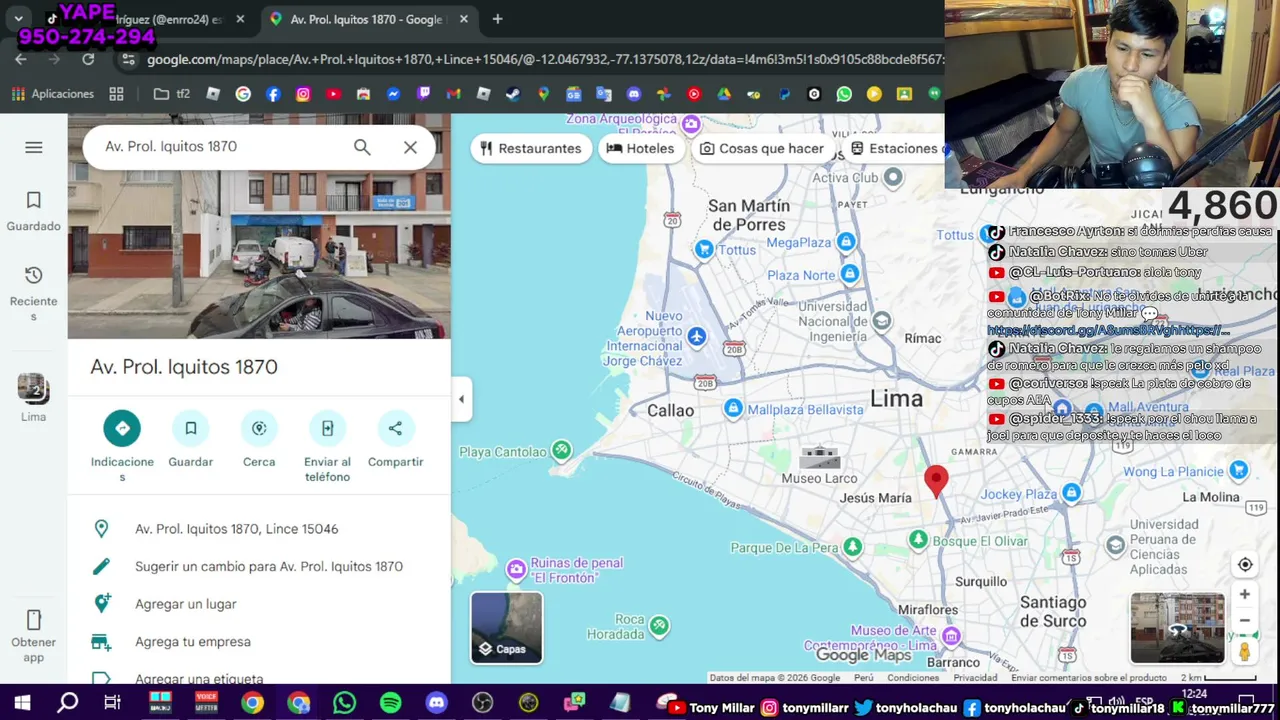This screenshot has height=720, width=1280.
Task: Open the Discord bookmark icon
Action: tap(633, 94)
